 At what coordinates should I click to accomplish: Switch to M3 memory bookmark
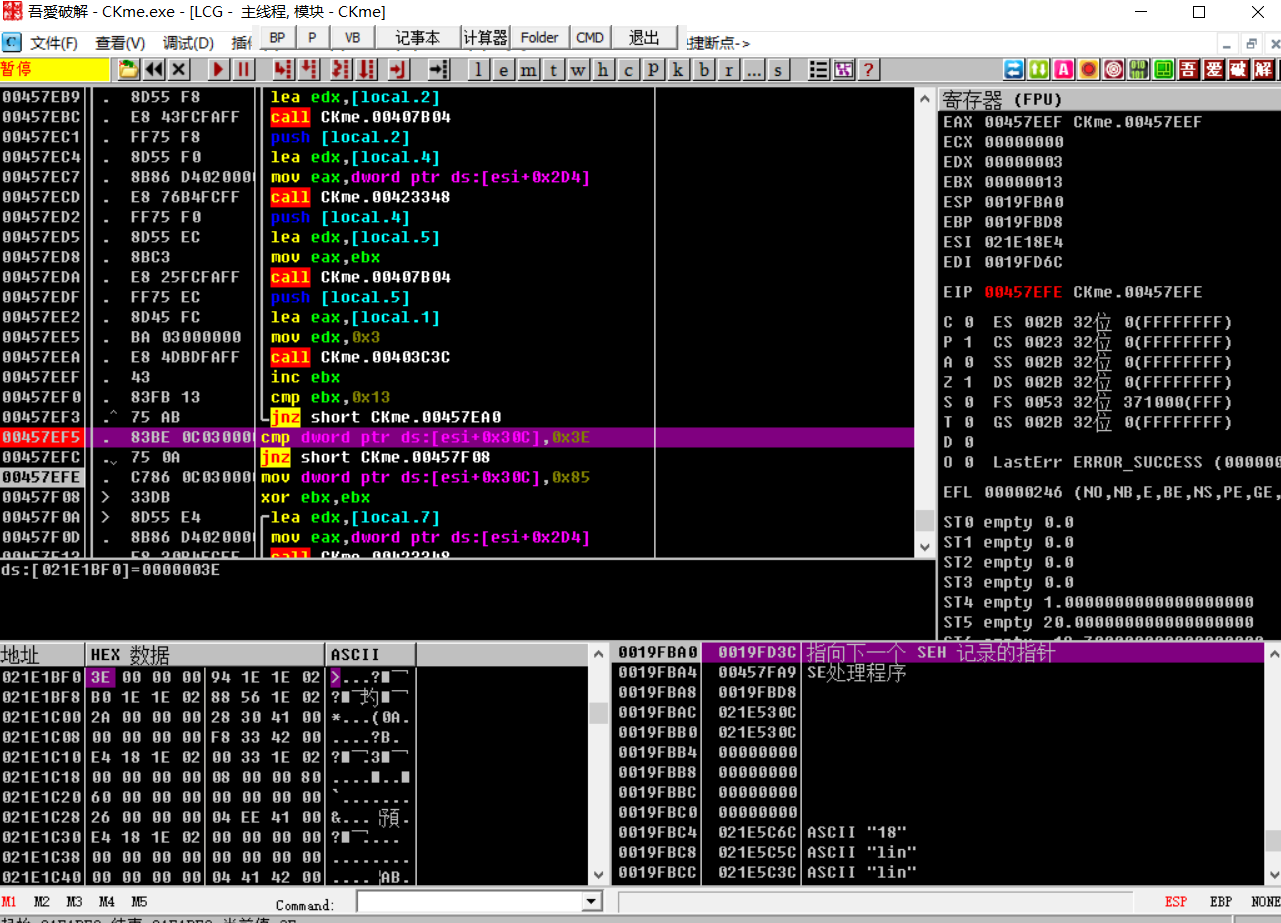[x=75, y=902]
